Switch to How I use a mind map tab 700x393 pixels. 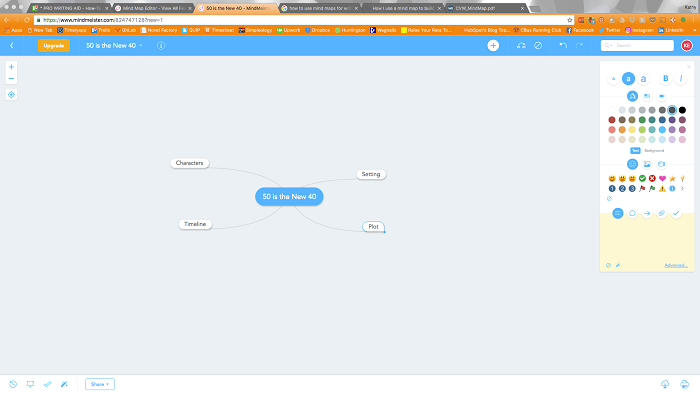pos(403,8)
